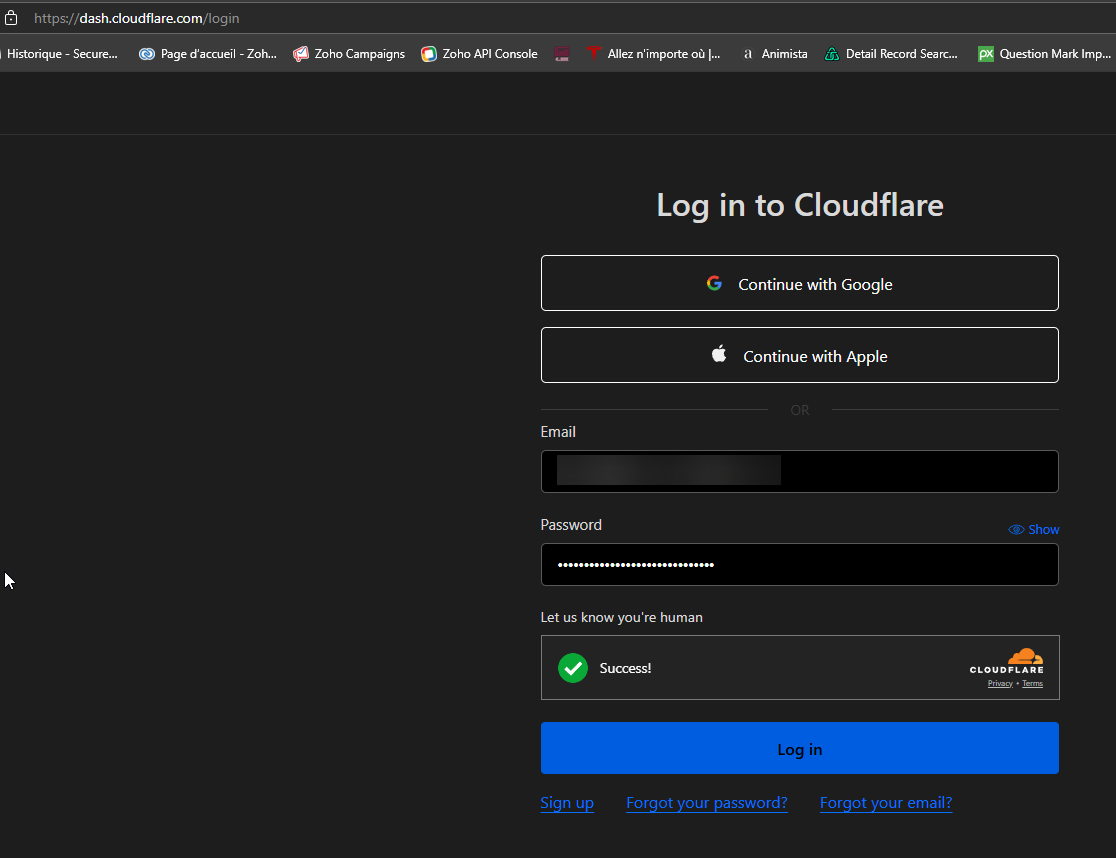Click the Zoho Campaigns megaphone icon
Viewport: 1116px width, 858px height.
tap(301, 53)
